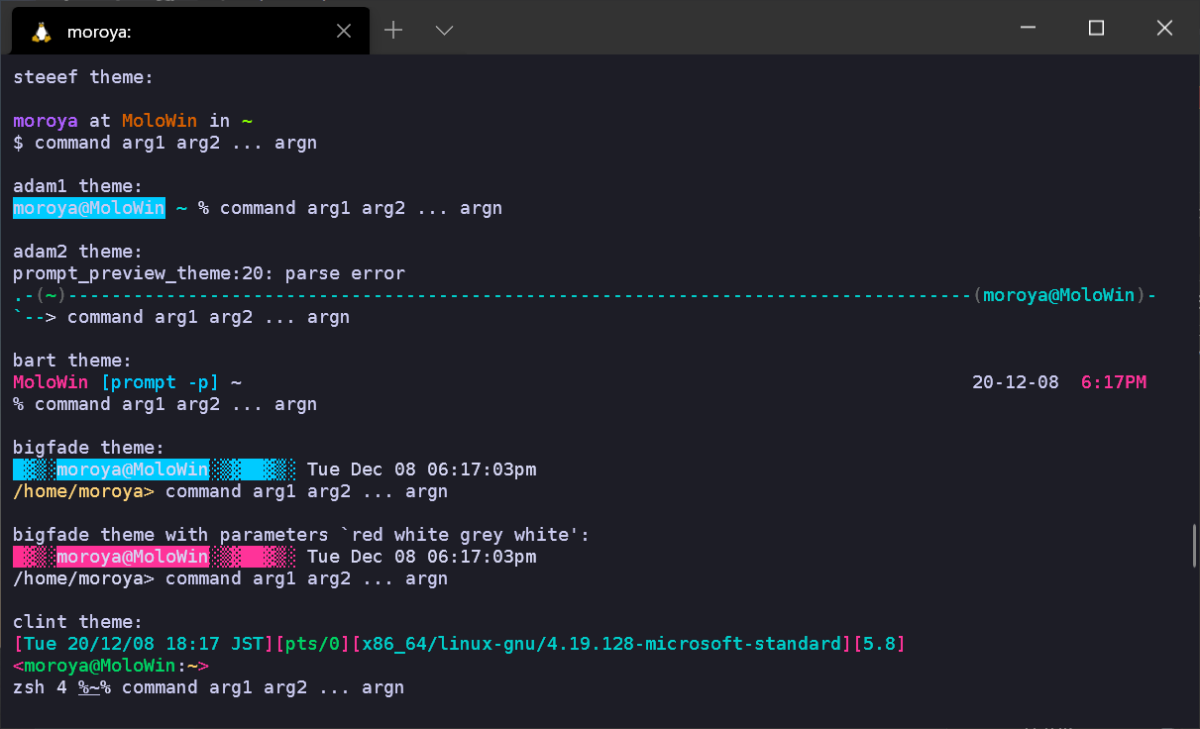Expand the new-tab profile dropdown chevron
The image size is (1200, 729).
coord(445,31)
